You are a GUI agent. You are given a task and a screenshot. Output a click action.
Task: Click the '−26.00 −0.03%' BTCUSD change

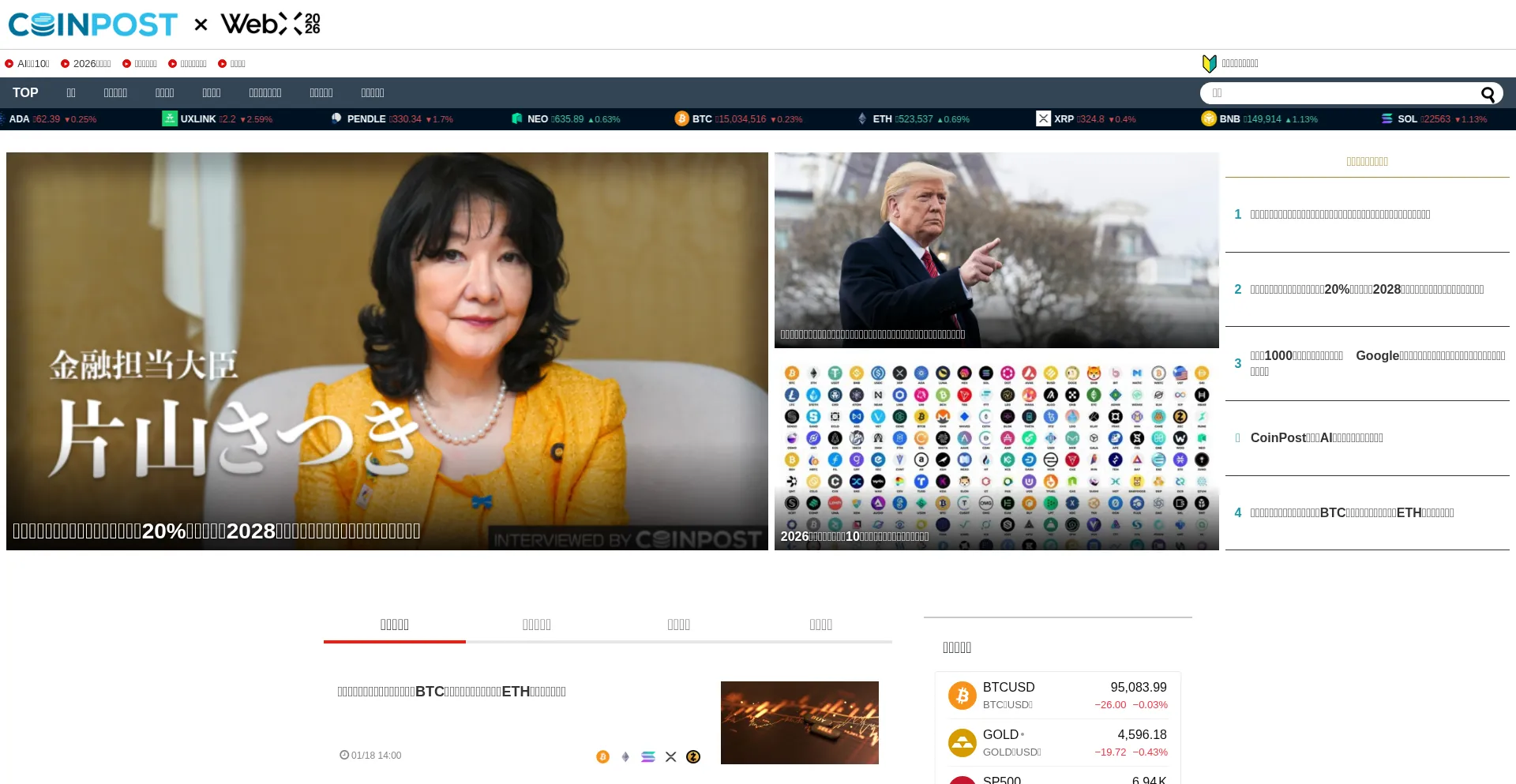[1131, 705]
